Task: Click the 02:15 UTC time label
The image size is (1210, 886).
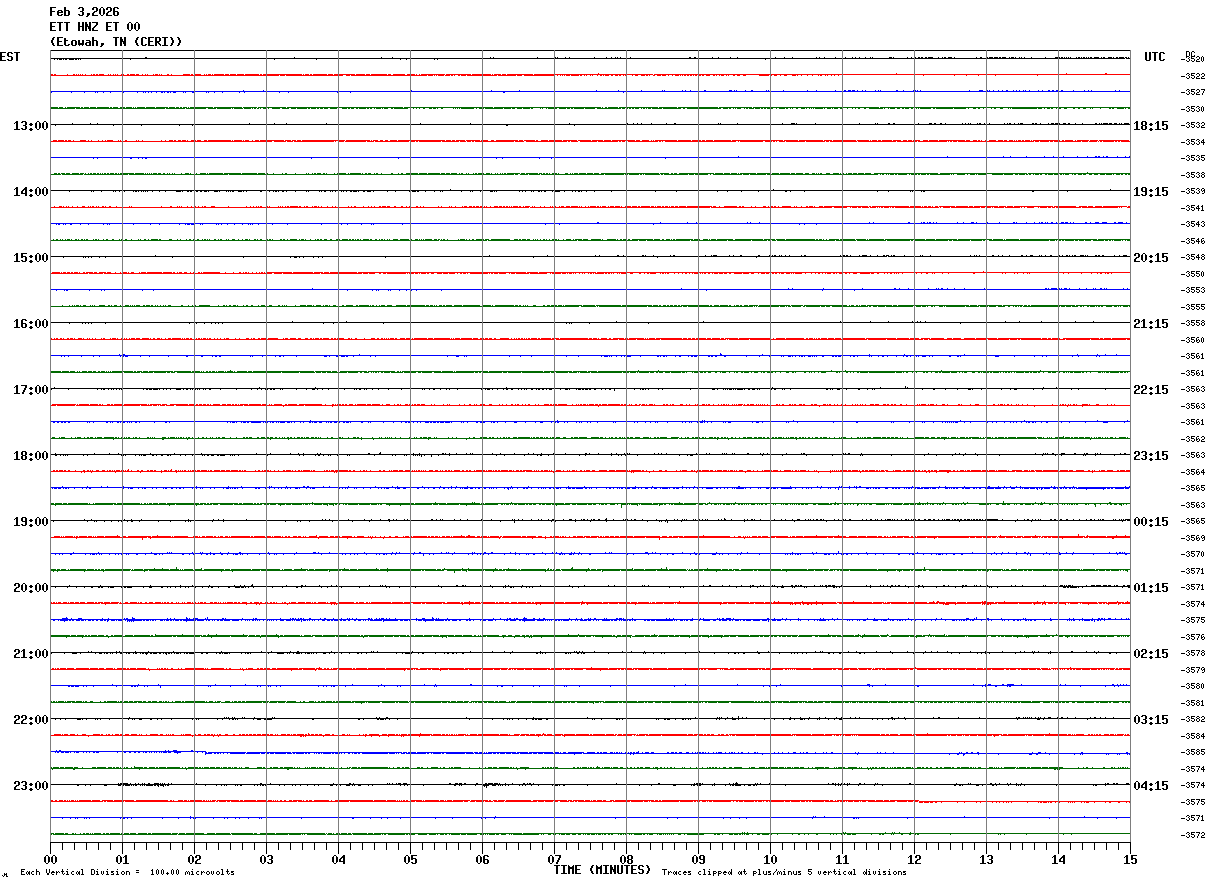Action: 1151,654
